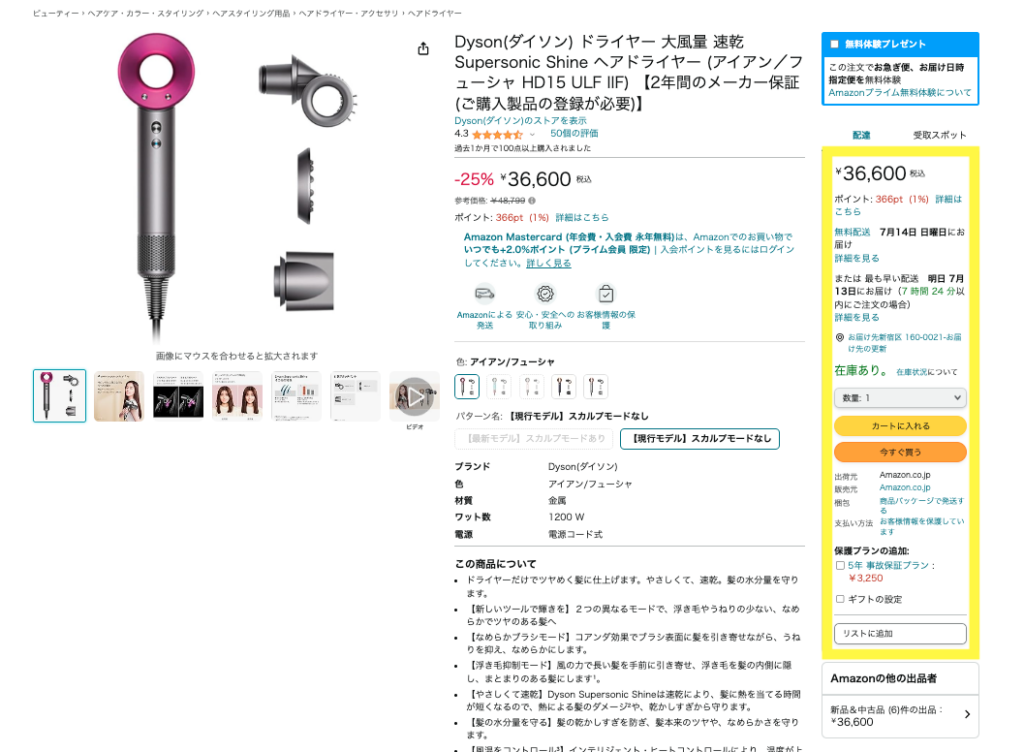Click the safety and security badge icon

[545, 294]
